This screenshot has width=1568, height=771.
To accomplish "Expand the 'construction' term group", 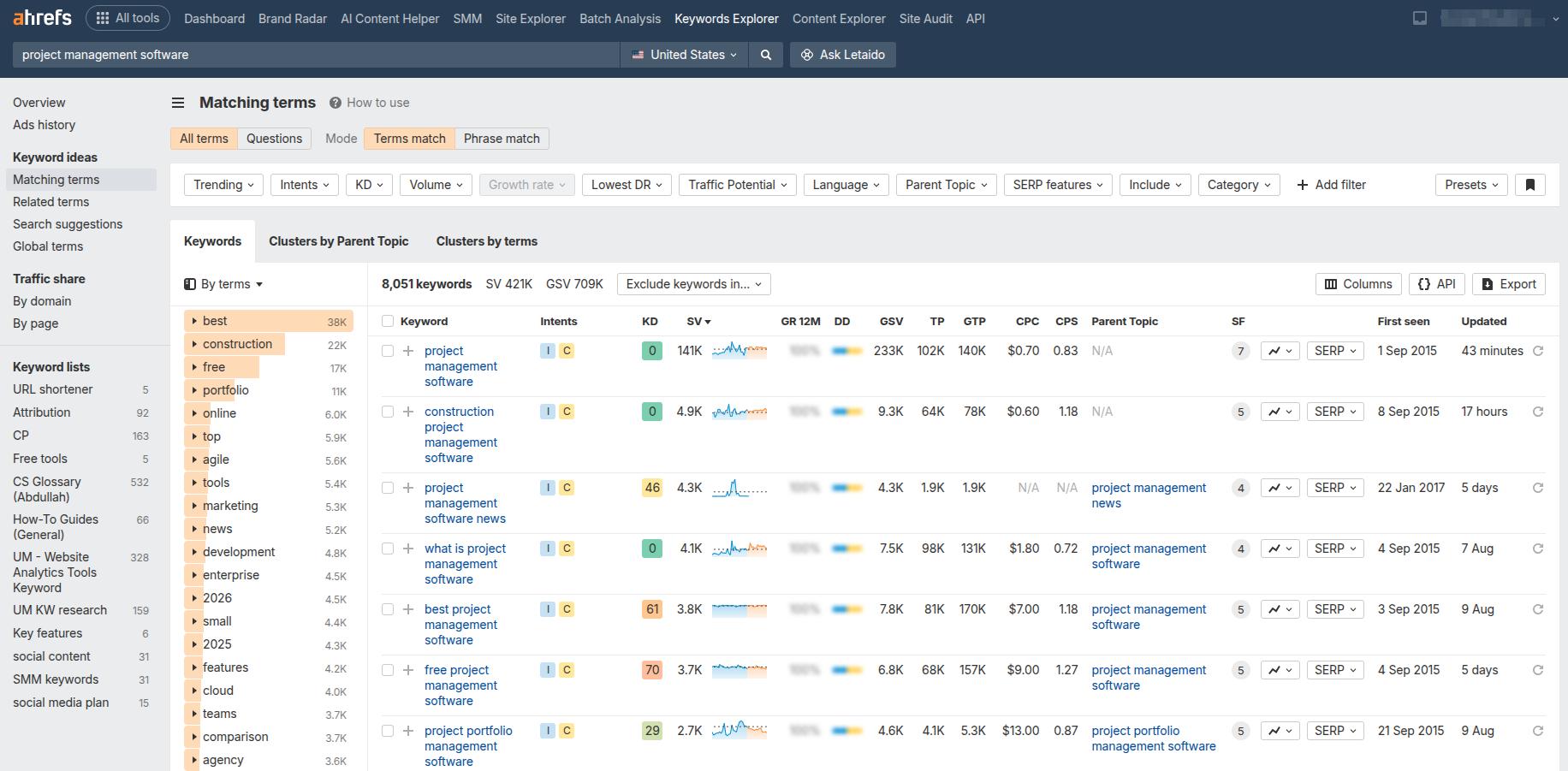I will point(195,344).
